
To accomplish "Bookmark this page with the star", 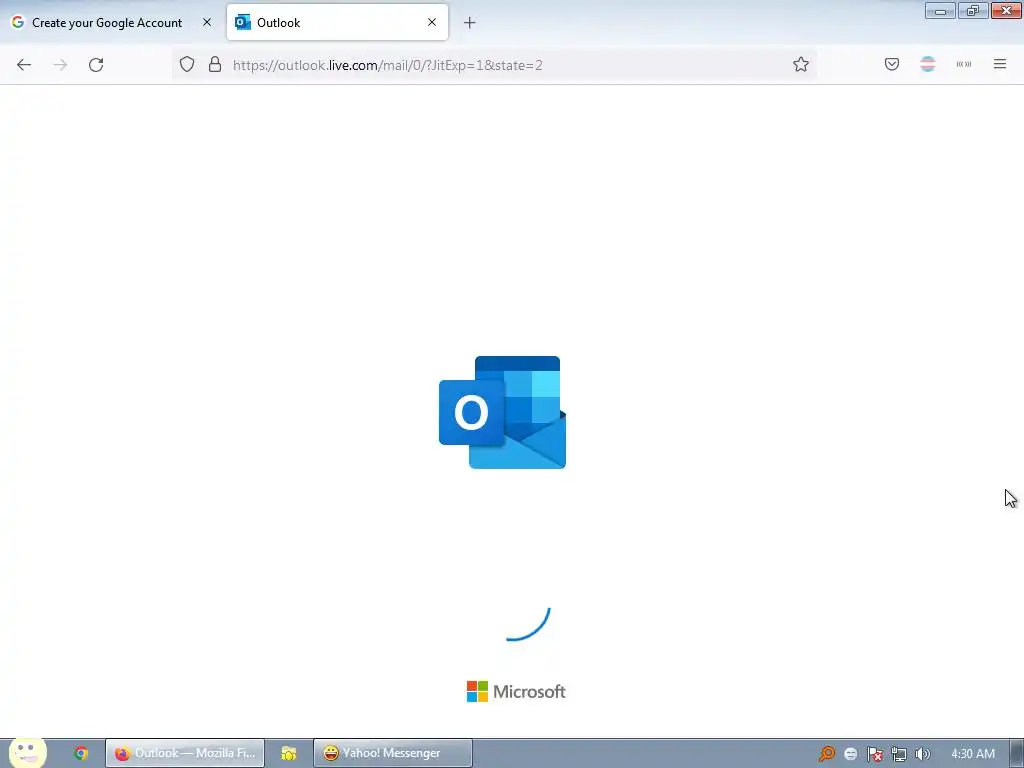I will click(x=801, y=65).
